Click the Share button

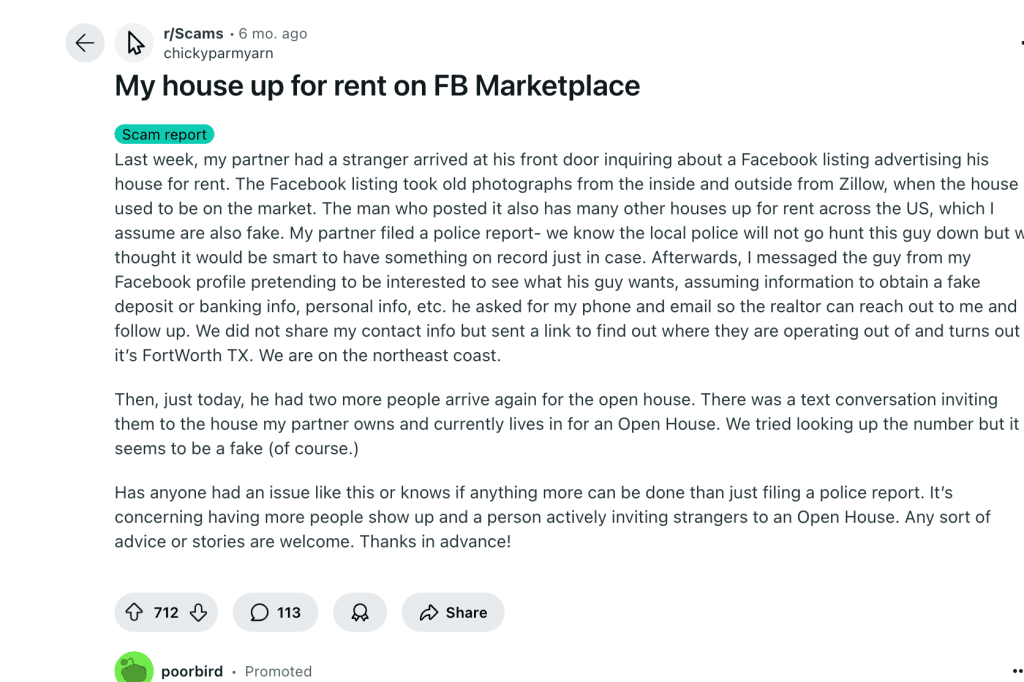453,612
